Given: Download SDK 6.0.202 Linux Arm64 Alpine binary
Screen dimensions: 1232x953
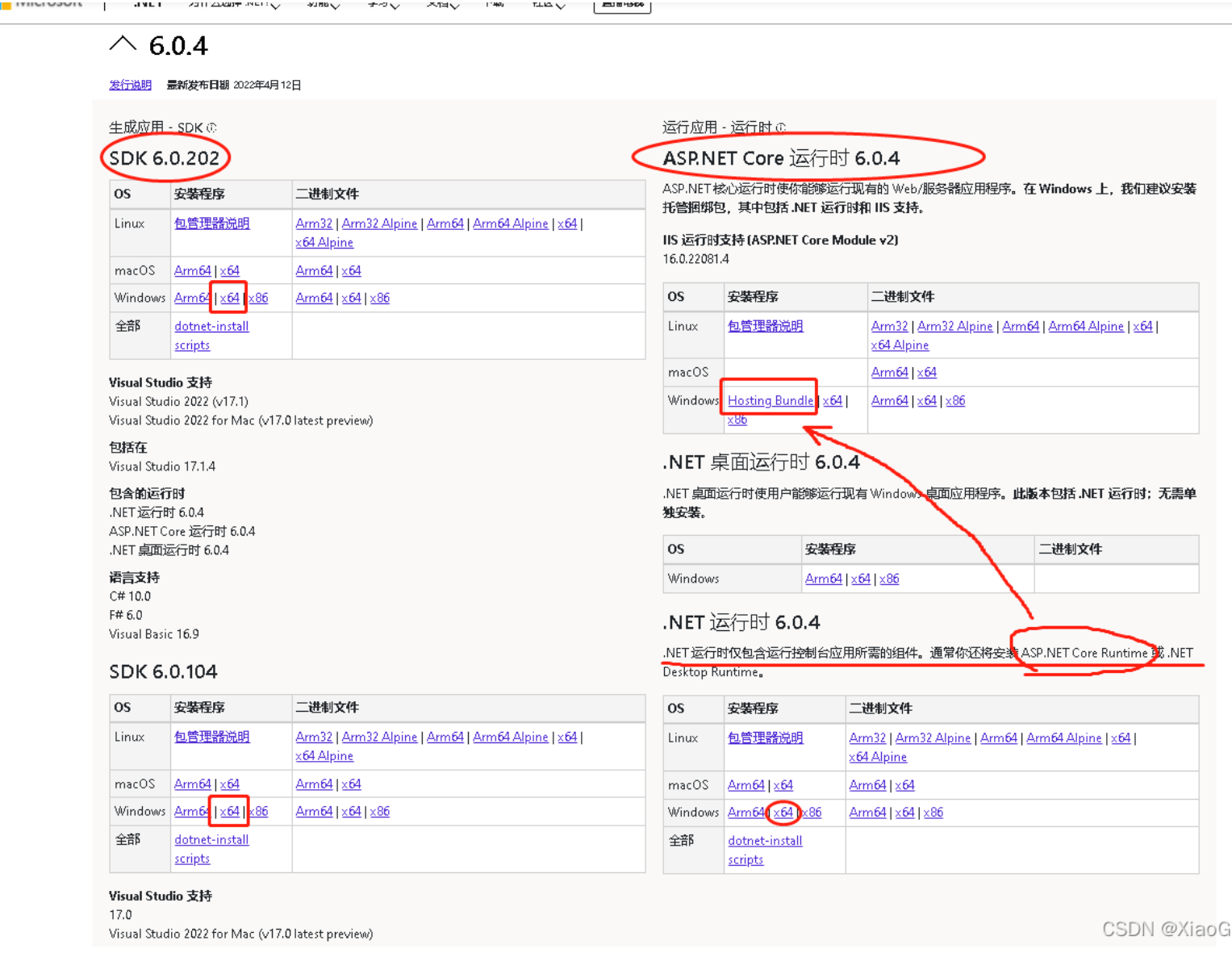Looking at the screenshot, I should click(x=510, y=224).
